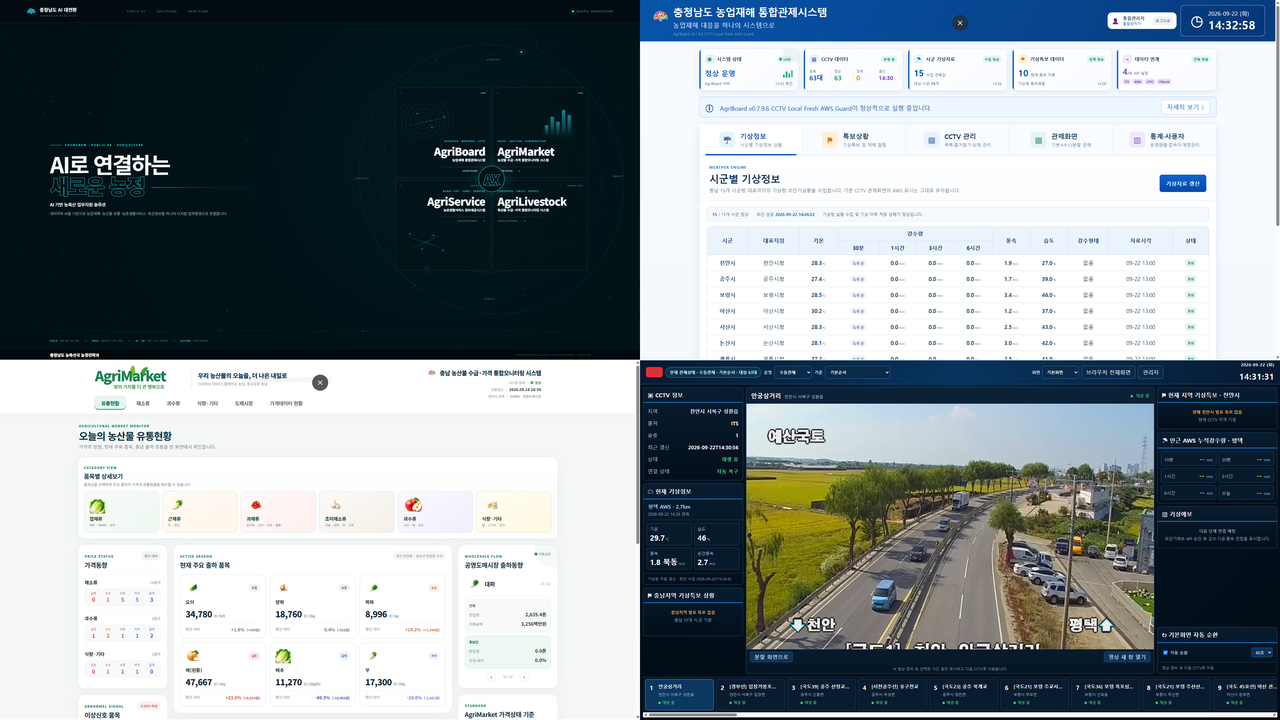Click the 배(원황) pear product icon
Screen dimensions: 1280x720
[x=194, y=656]
